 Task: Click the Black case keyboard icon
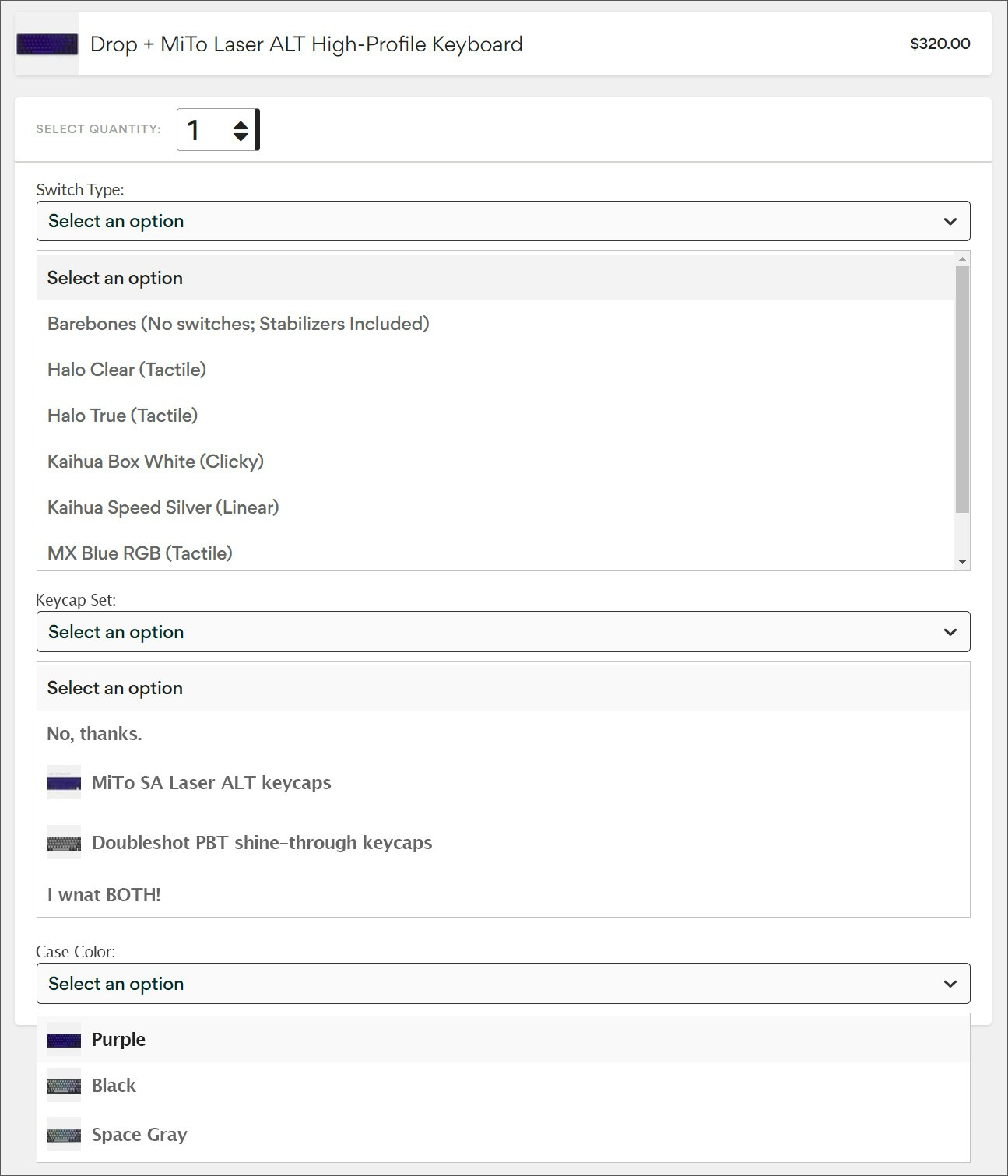click(64, 1086)
